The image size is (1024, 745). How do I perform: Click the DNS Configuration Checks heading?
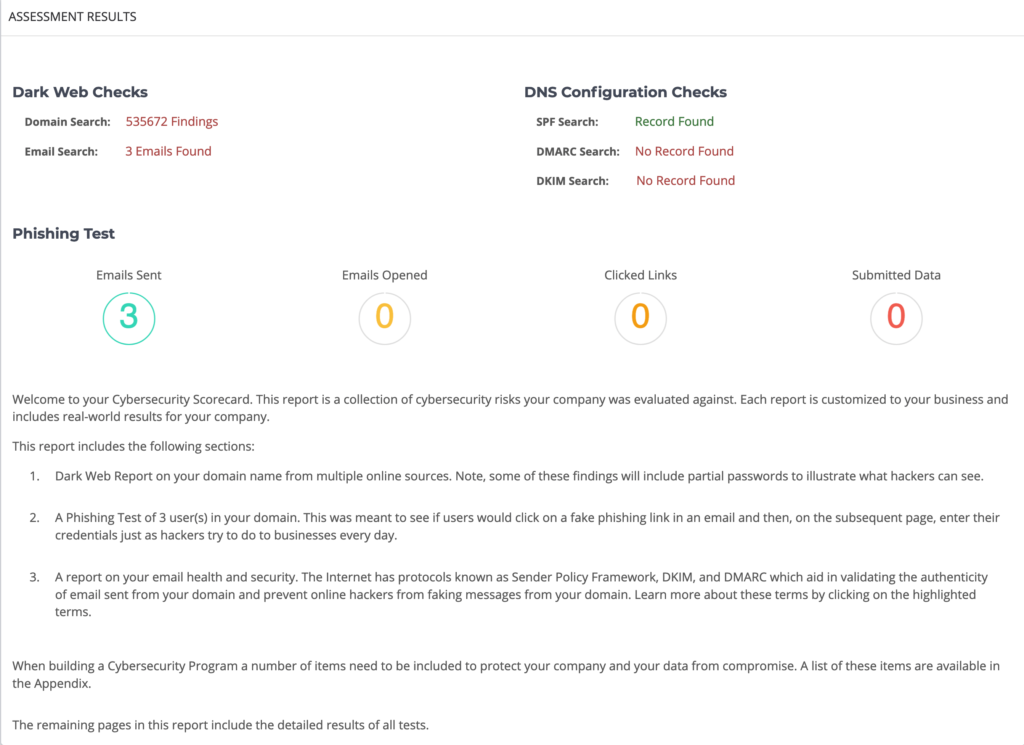coord(625,92)
